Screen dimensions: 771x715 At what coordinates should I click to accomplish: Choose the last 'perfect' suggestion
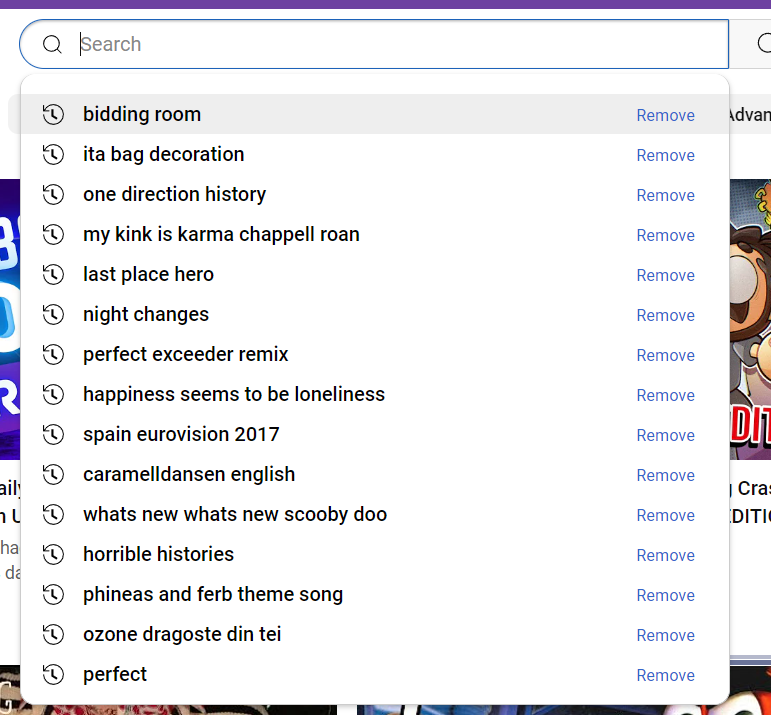pos(375,674)
